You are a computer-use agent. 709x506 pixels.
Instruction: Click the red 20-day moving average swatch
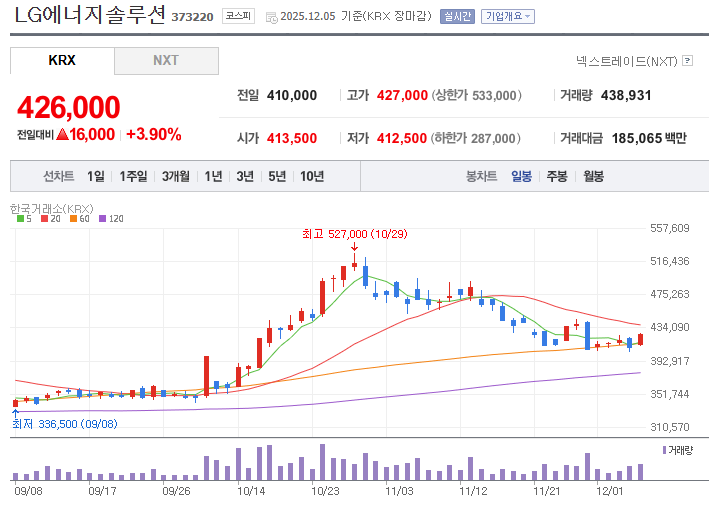click(44, 219)
